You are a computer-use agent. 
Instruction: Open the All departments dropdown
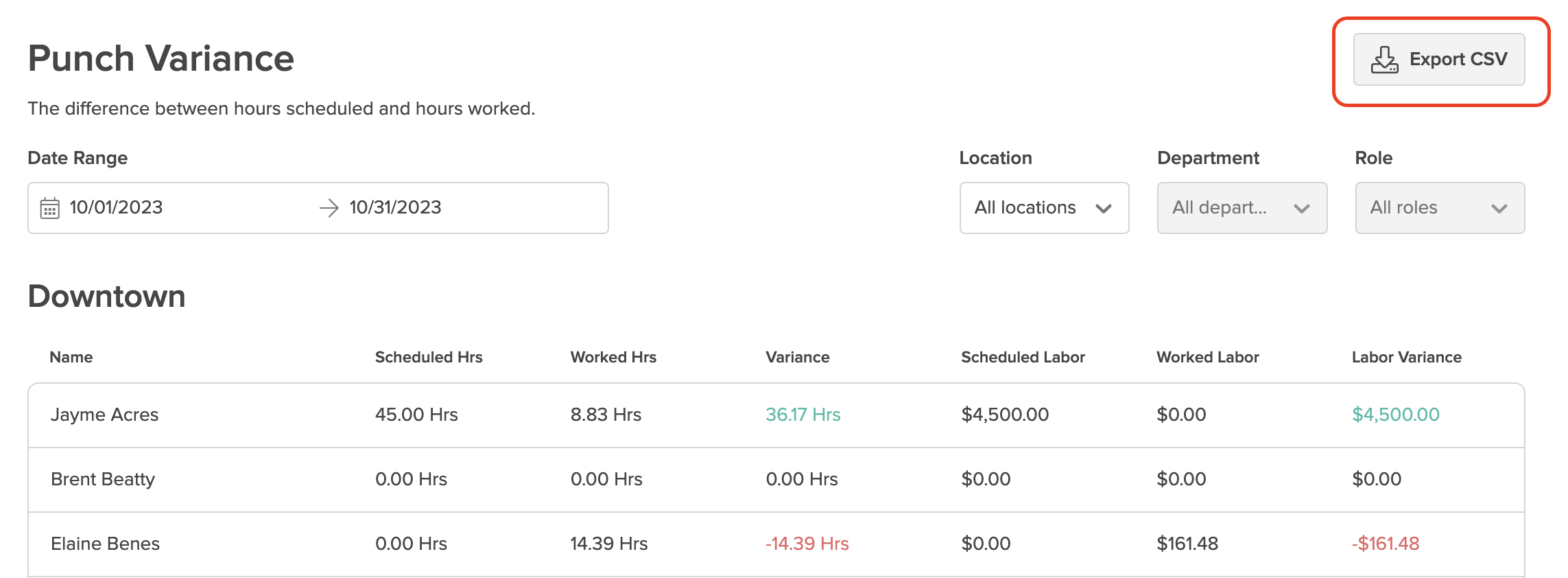click(x=1242, y=208)
